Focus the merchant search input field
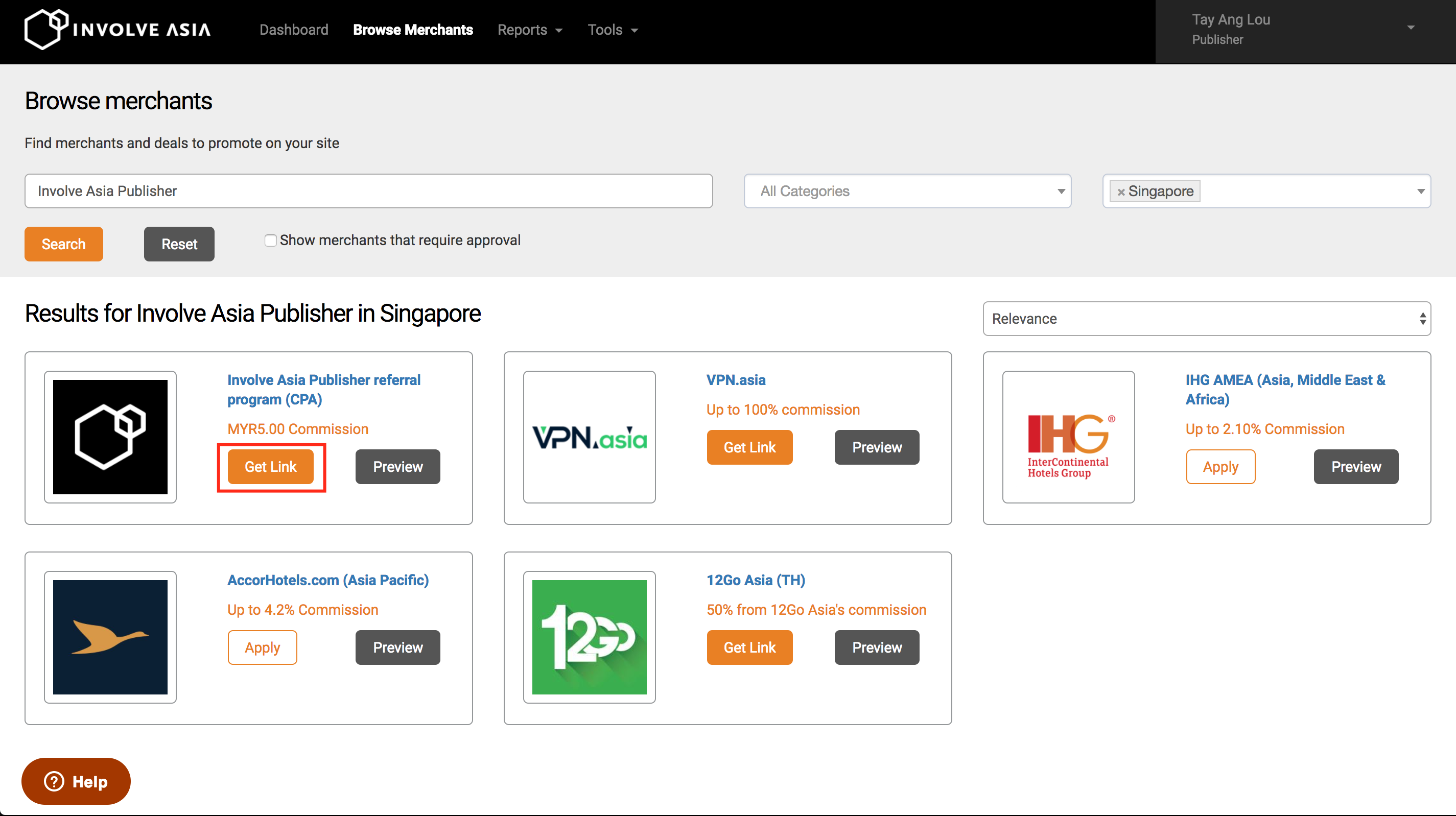Viewport: 1456px width, 816px height. tap(368, 191)
